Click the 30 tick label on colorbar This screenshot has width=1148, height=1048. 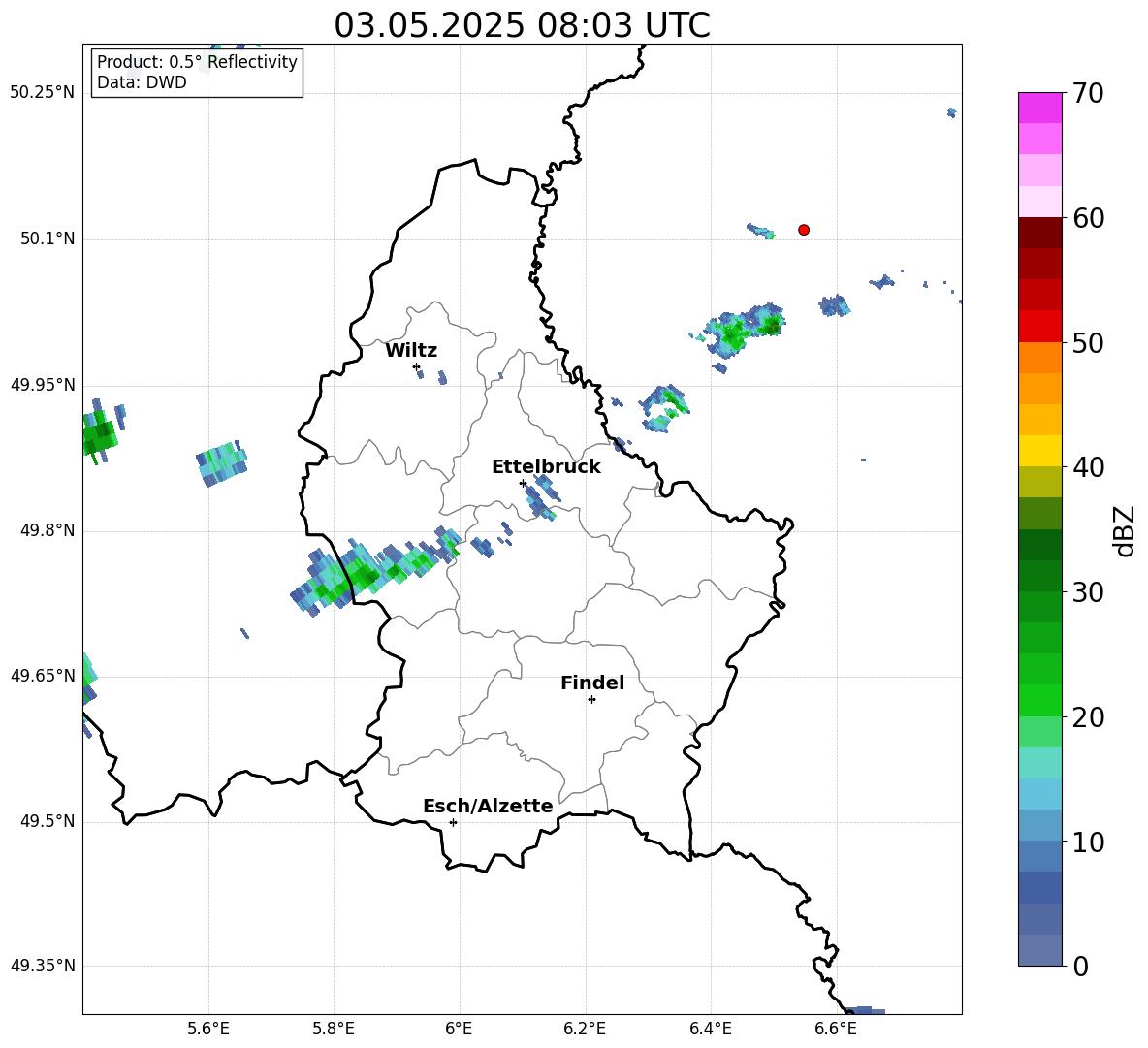point(1088,592)
